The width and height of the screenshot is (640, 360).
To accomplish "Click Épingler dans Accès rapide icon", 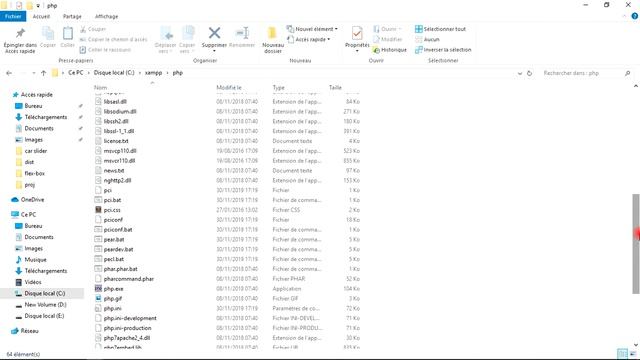I will (x=20, y=33).
